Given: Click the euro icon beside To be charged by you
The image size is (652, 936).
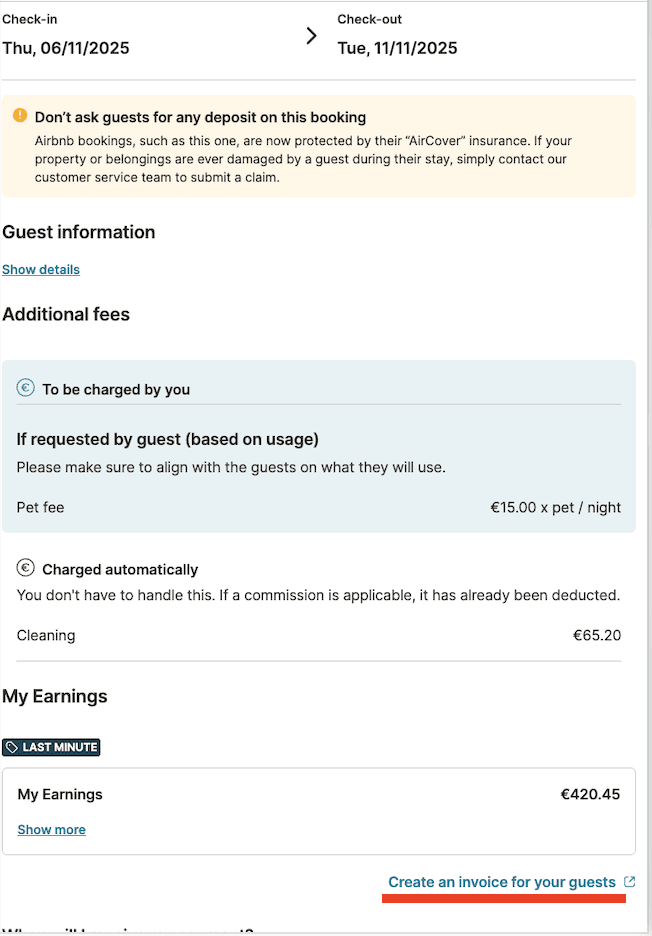Looking at the screenshot, I should coord(26,388).
